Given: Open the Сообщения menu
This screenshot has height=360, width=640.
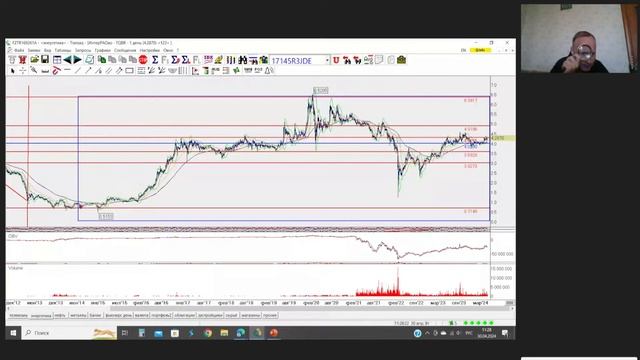Looking at the screenshot, I should 125,50.
